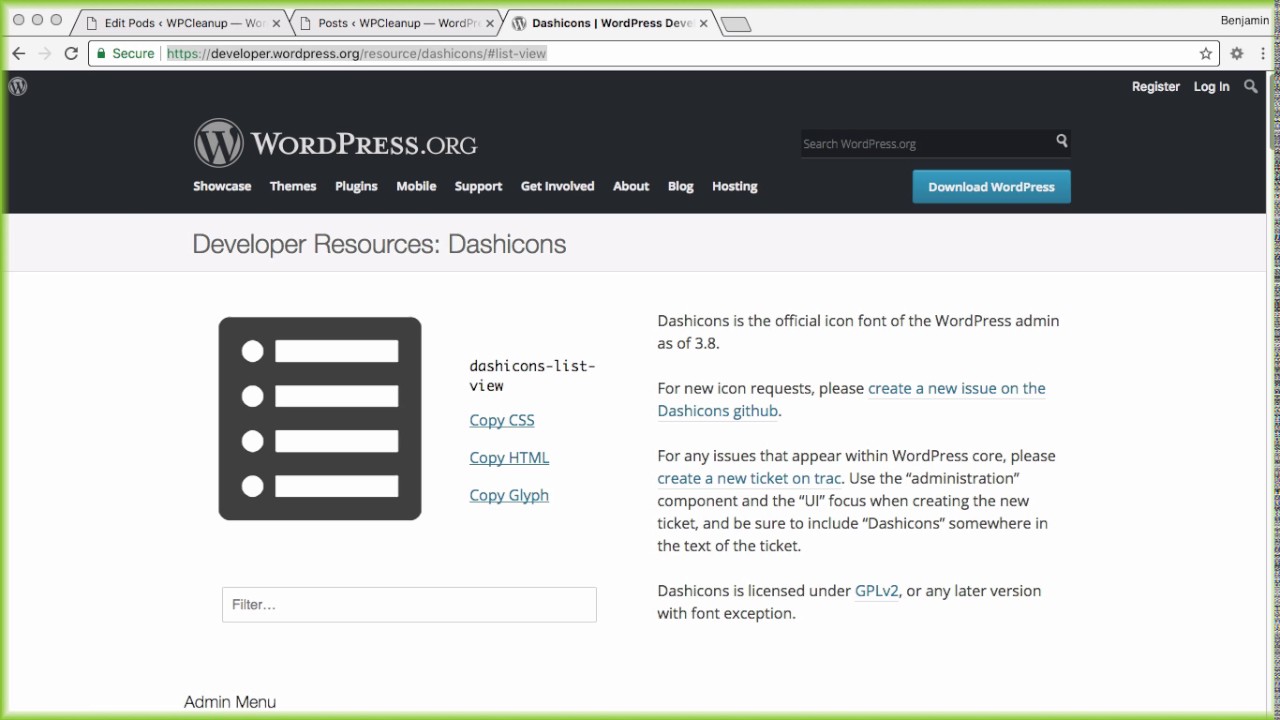The height and width of the screenshot is (720, 1280).
Task: Open the Hosting menu item
Action: click(734, 187)
